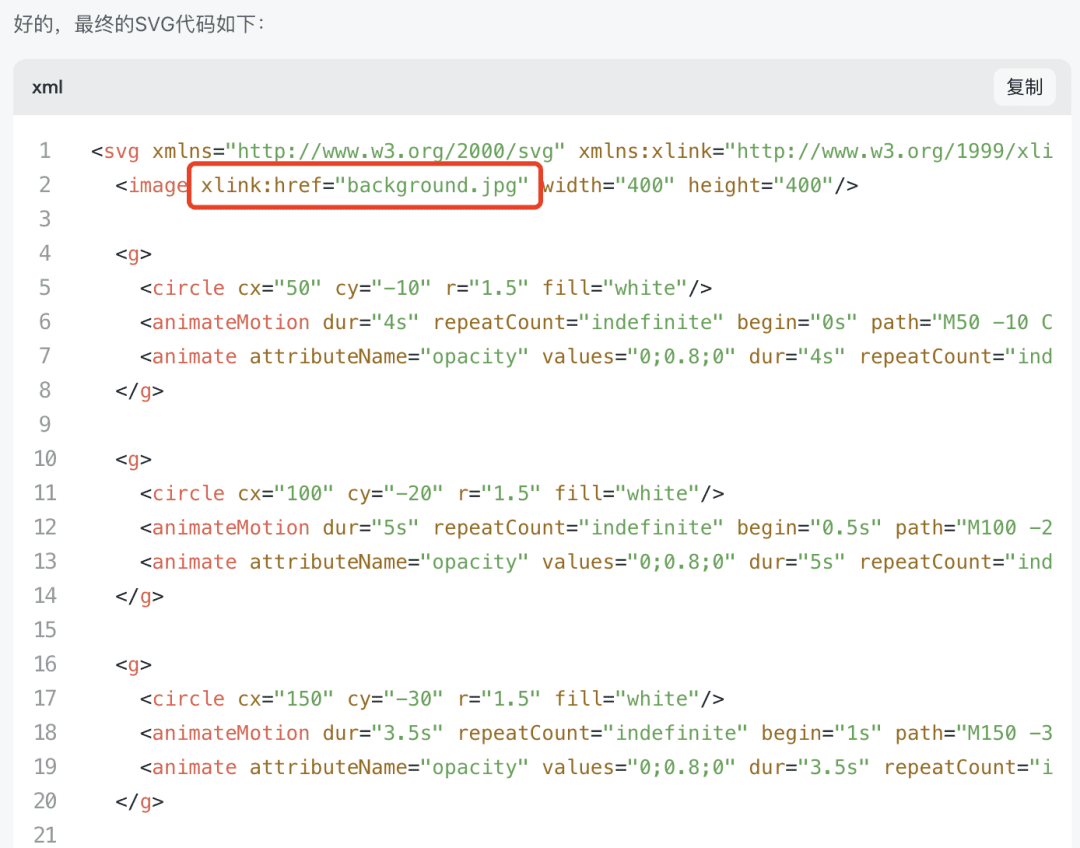
Task: Click the image tag on line 2
Action: tap(152, 185)
